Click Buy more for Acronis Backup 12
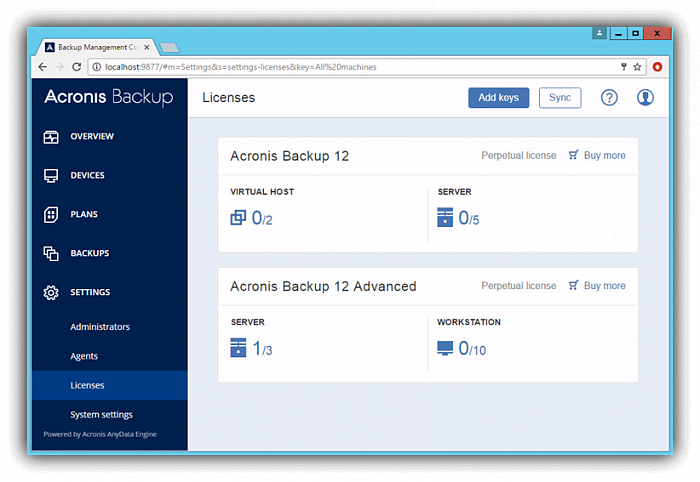This screenshot has height=482, width=700. [597, 155]
